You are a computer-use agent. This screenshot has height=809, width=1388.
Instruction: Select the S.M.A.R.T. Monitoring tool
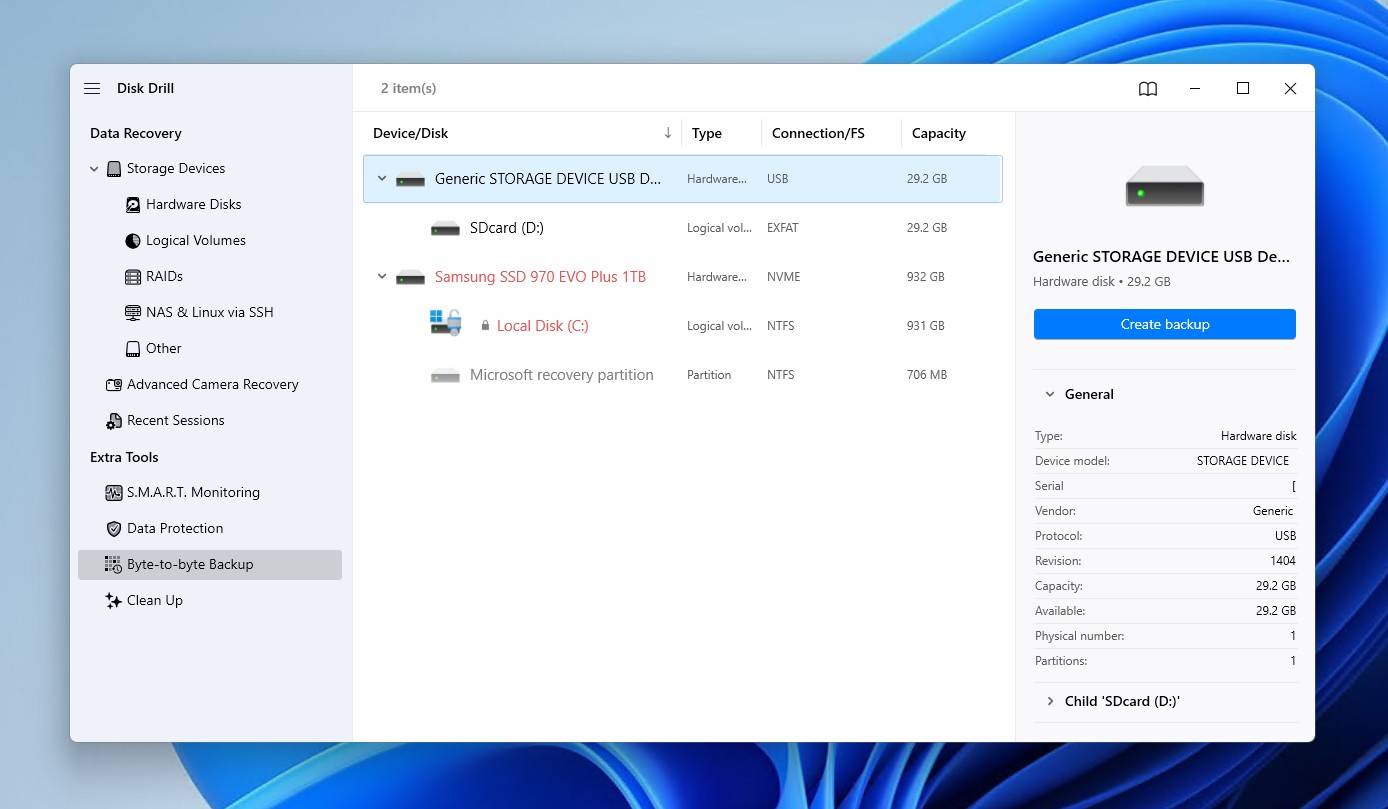(x=193, y=492)
